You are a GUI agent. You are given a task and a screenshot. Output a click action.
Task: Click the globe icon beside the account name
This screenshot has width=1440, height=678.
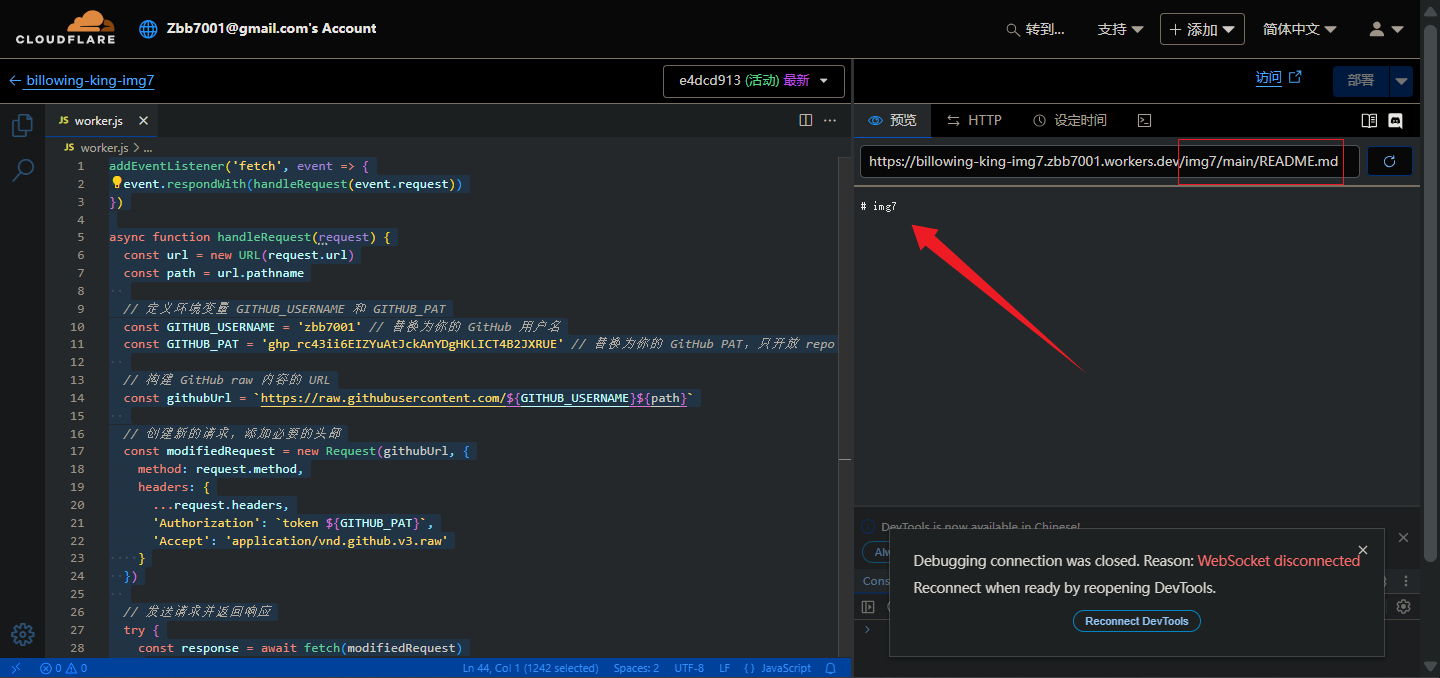tap(148, 29)
